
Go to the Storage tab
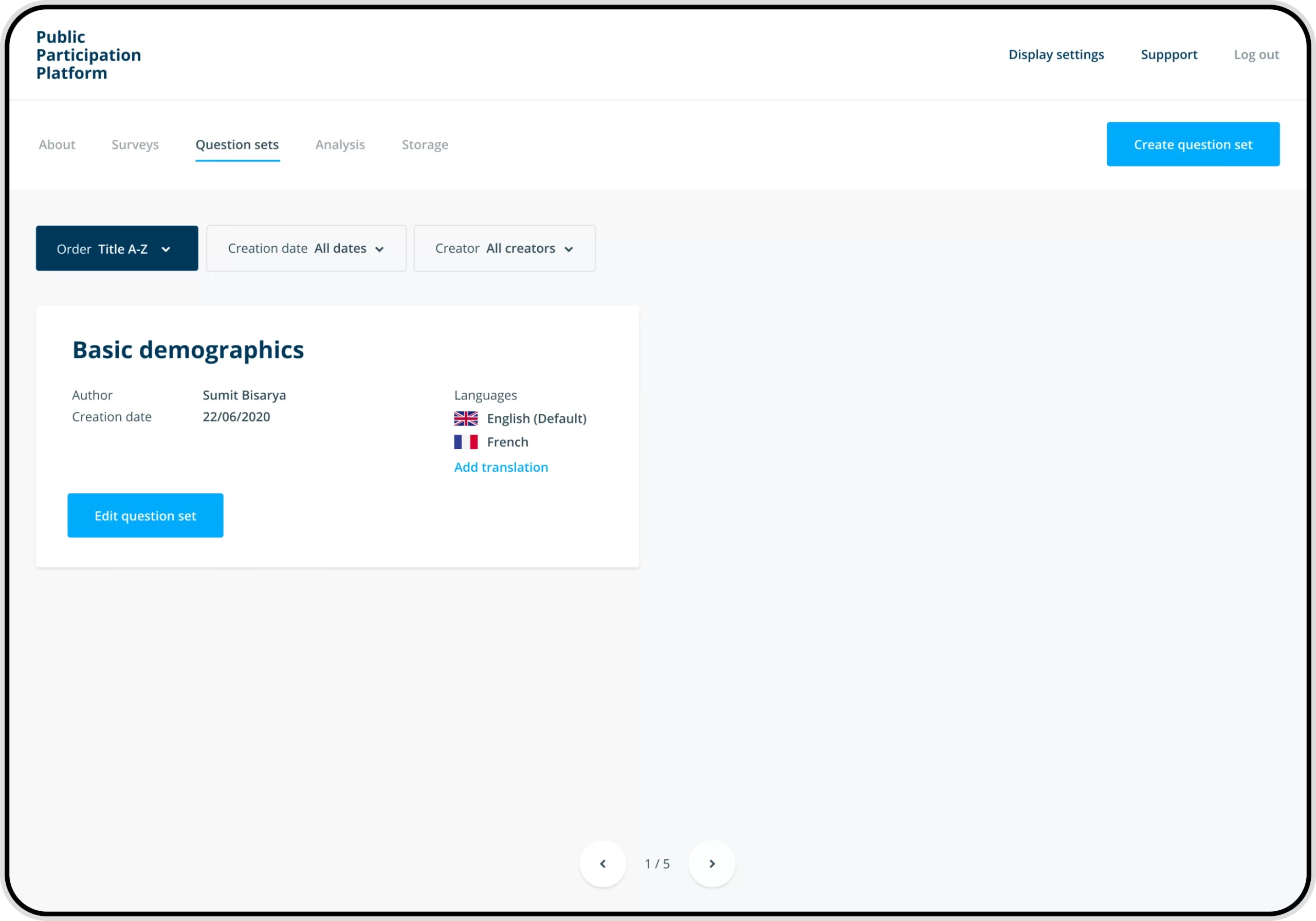pos(425,144)
